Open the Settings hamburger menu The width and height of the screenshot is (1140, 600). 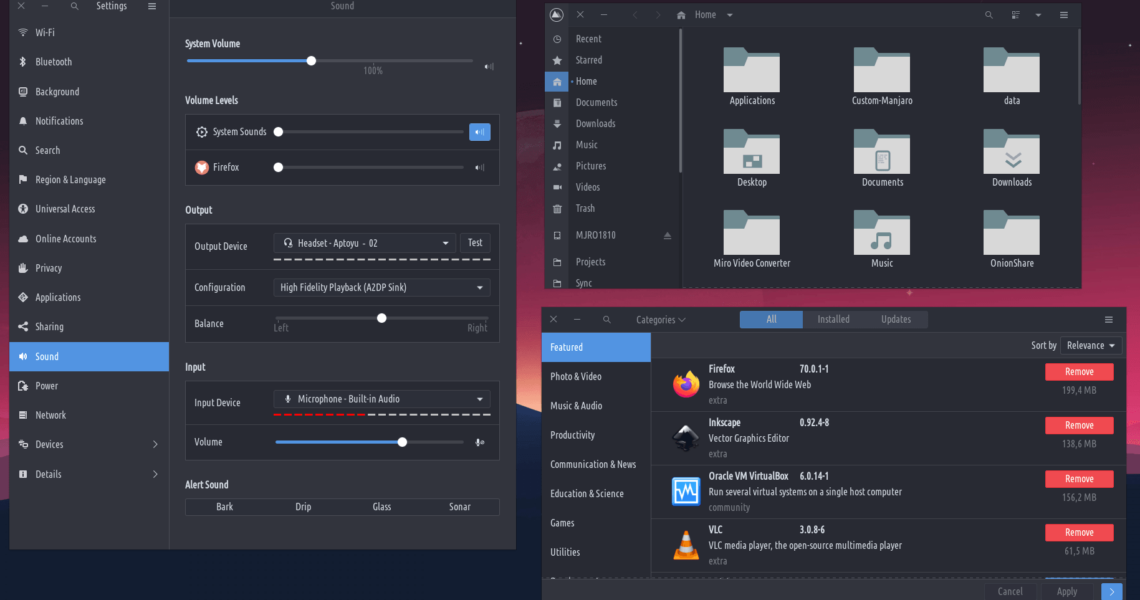point(152,6)
